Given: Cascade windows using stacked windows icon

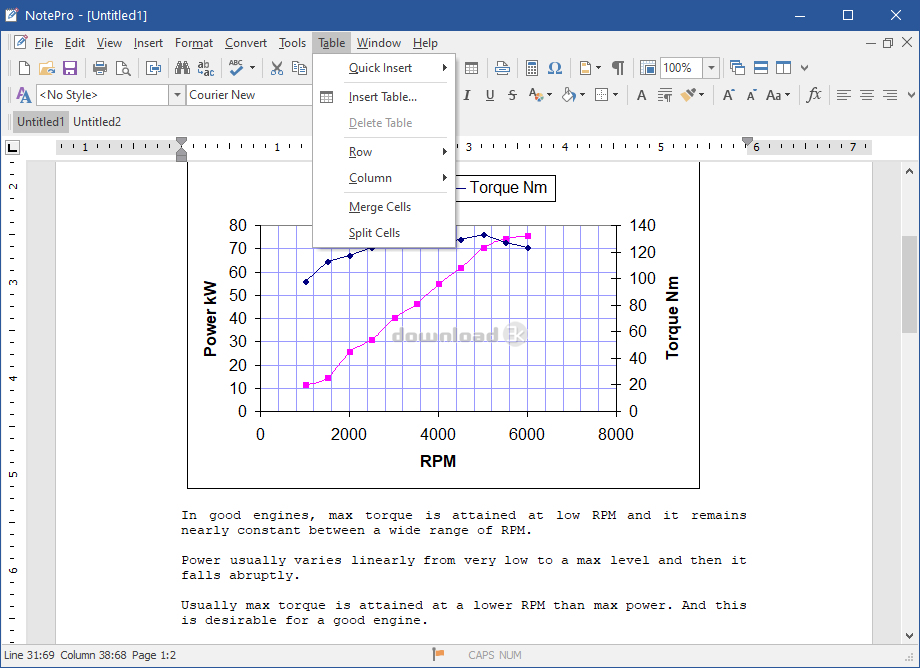Looking at the screenshot, I should [738, 68].
